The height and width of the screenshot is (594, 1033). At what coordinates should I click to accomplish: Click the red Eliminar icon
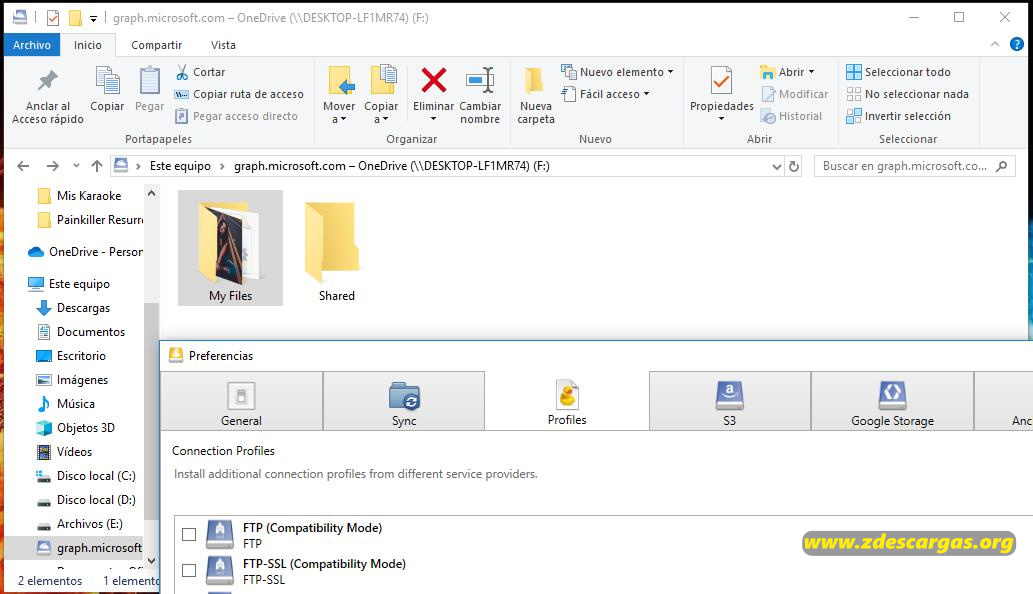pyautogui.click(x=433, y=80)
